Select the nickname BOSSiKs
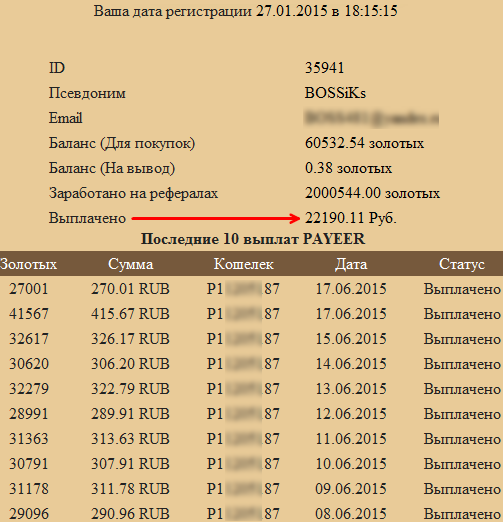This screenshot has width=503, height=522. [335, 93]
